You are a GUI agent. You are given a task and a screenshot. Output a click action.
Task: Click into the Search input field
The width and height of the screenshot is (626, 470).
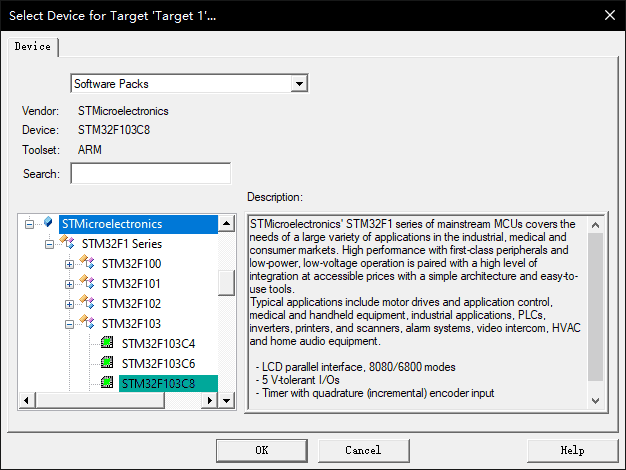[150, 174]
